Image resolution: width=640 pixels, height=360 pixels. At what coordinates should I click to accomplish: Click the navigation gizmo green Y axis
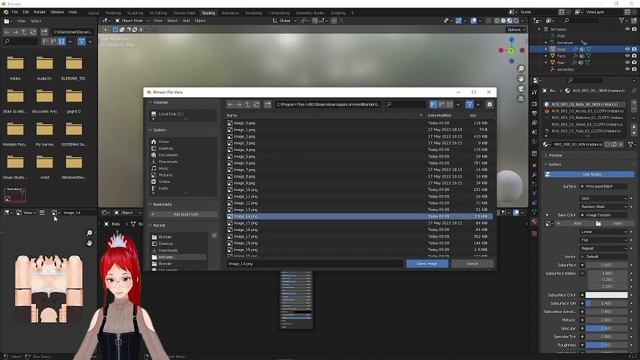coord(511,51)
